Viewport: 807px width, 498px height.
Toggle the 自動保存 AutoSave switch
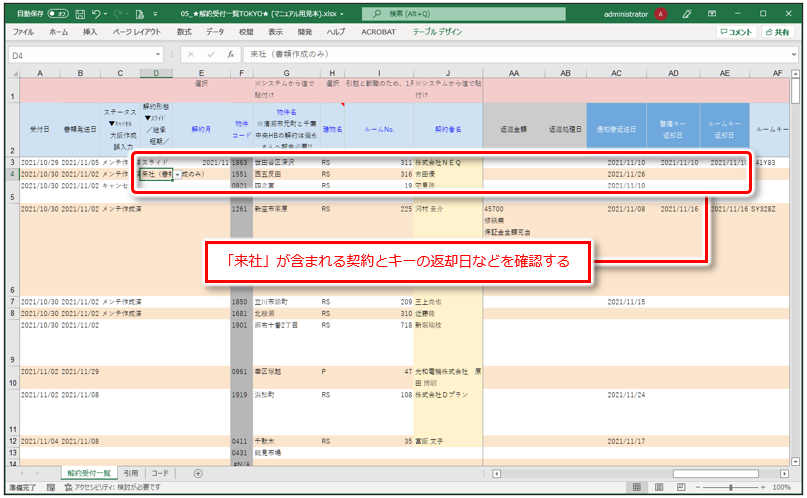pyautogui.click(x=58, y=14)
